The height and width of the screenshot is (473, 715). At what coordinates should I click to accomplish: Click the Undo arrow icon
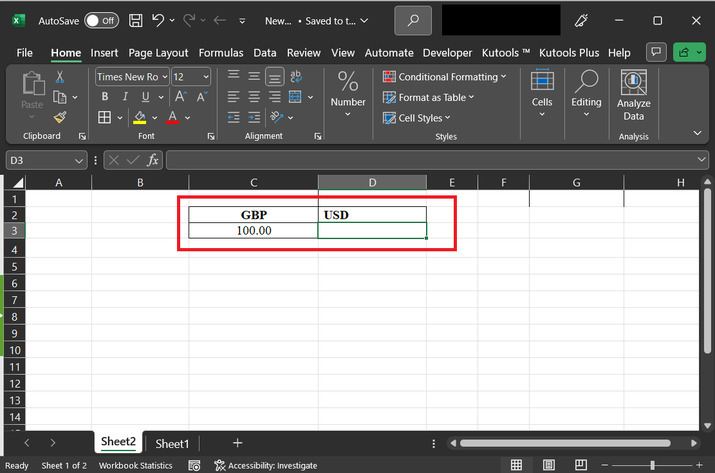pyautogui.click(x=158, y=20)
